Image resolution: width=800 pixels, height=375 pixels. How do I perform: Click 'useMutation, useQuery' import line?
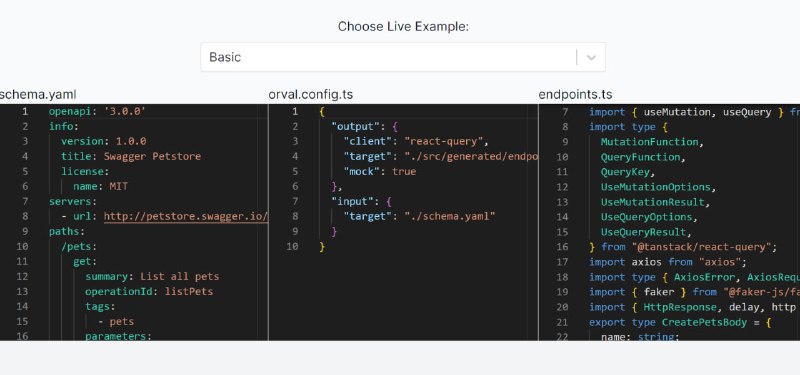tap(694, 112)
